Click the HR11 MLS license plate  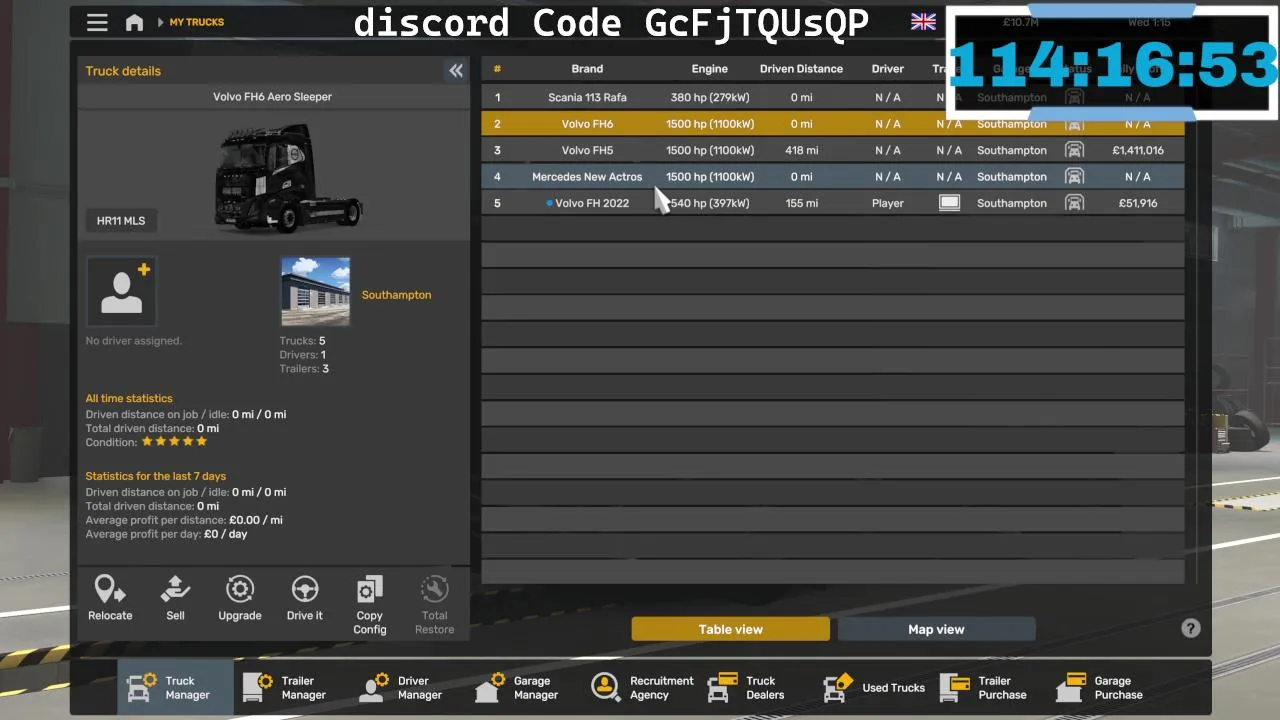pos(121,221)
